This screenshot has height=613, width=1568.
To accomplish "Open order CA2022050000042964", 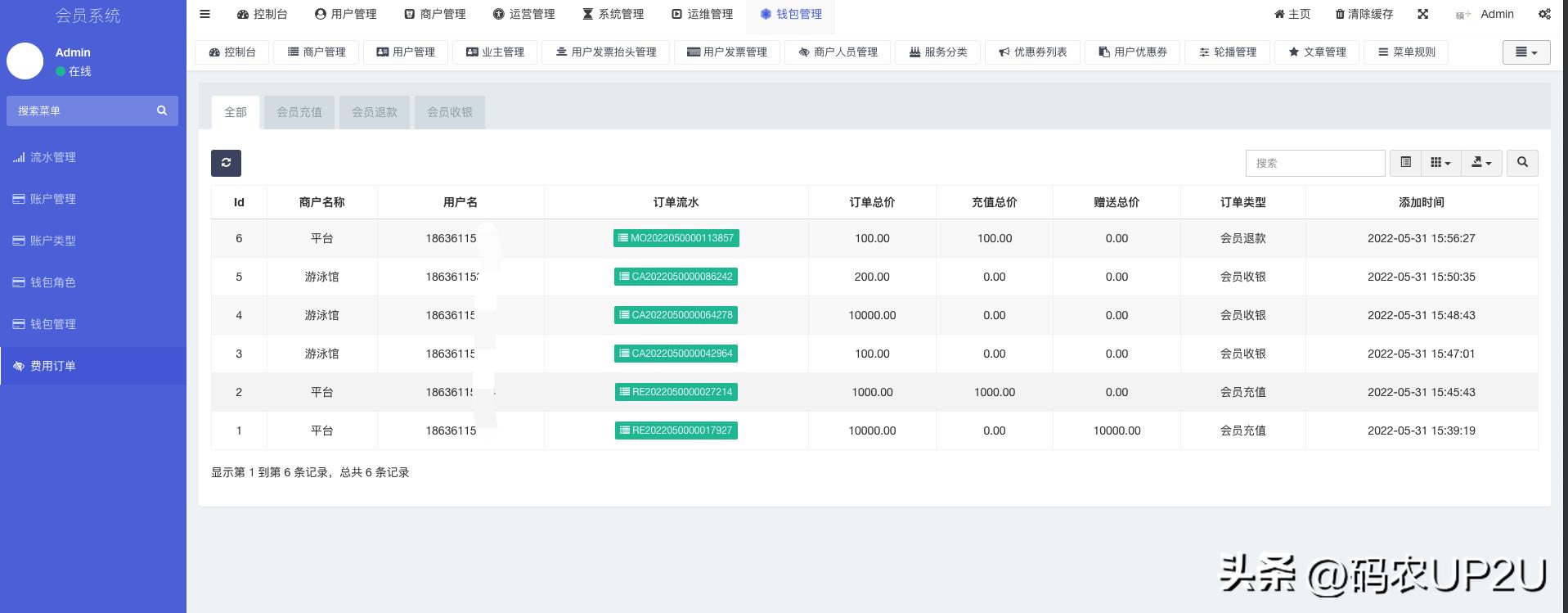I will pos(676,354).
